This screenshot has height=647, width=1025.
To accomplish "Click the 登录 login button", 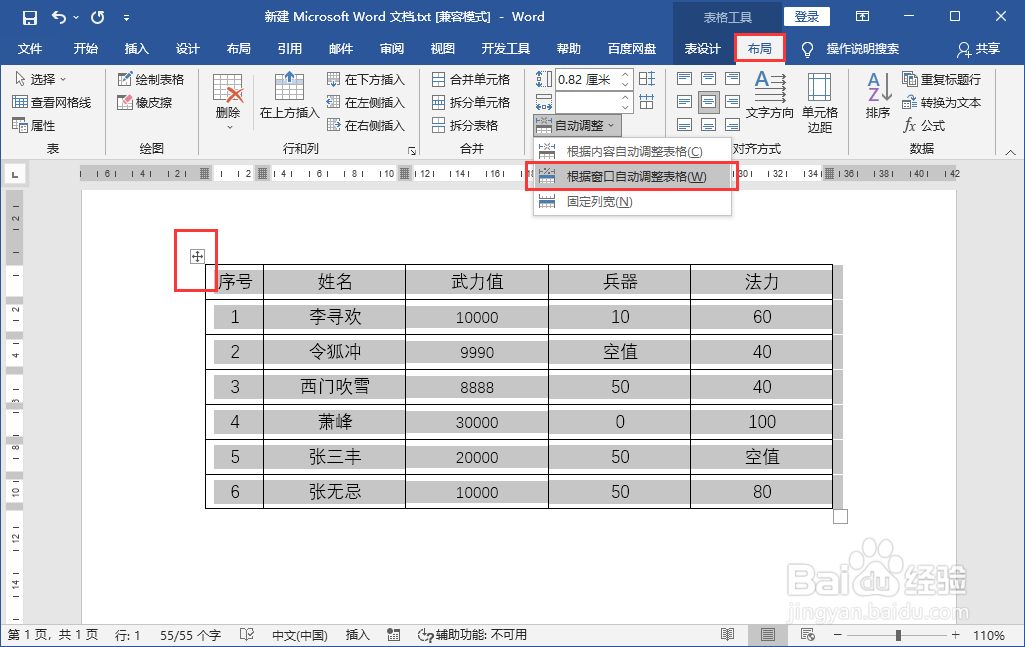I will (807, 16).
